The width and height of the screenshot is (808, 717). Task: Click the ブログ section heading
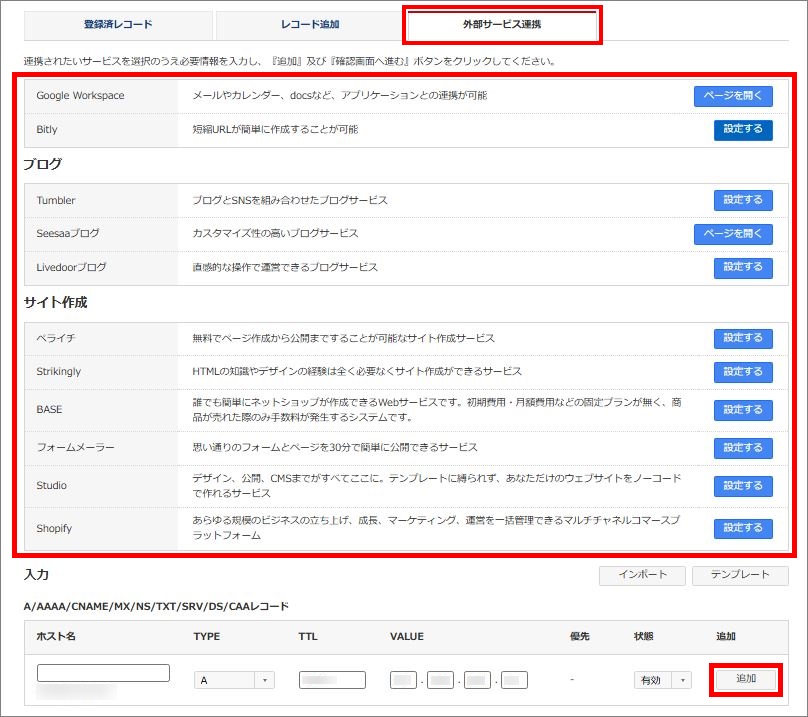[x=43, y=164]
